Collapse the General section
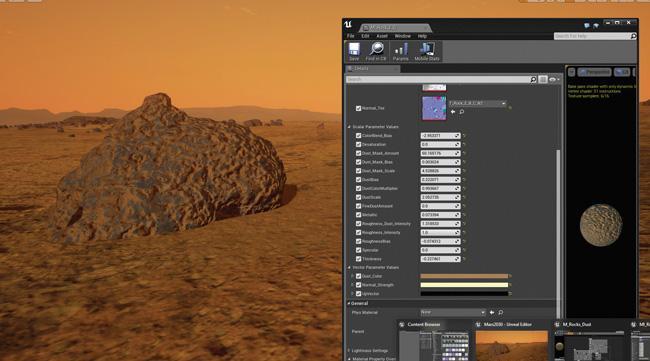The image size is (650, 361). click(349, 303)
